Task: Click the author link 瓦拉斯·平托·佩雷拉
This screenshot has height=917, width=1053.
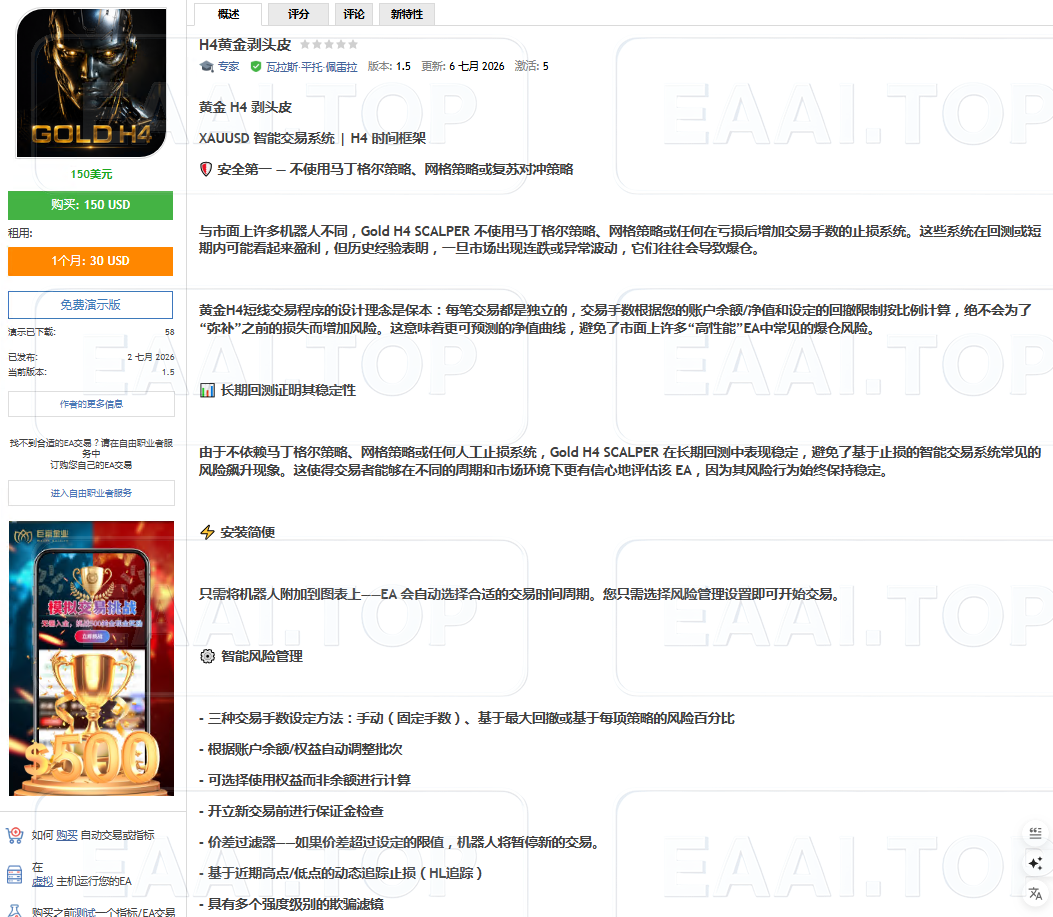Action: 312,67
